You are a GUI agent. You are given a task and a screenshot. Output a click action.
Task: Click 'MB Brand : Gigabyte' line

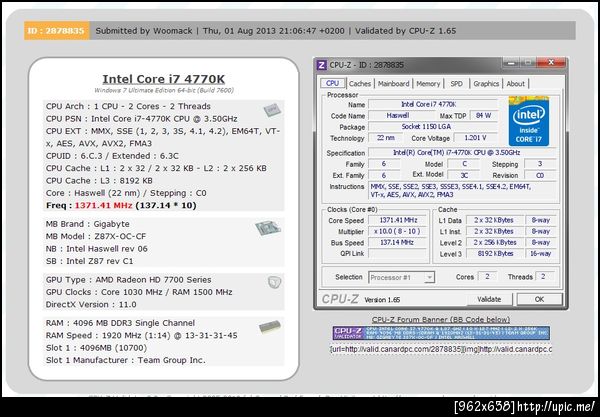pos(88,224)
